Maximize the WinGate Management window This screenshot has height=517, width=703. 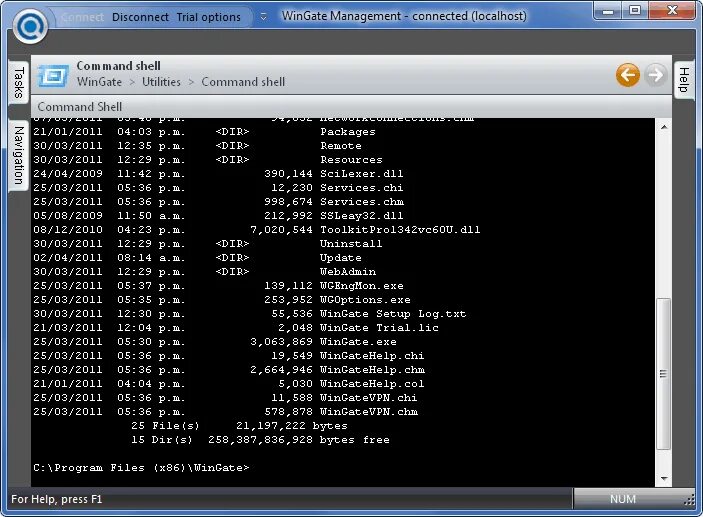(635, 10)
